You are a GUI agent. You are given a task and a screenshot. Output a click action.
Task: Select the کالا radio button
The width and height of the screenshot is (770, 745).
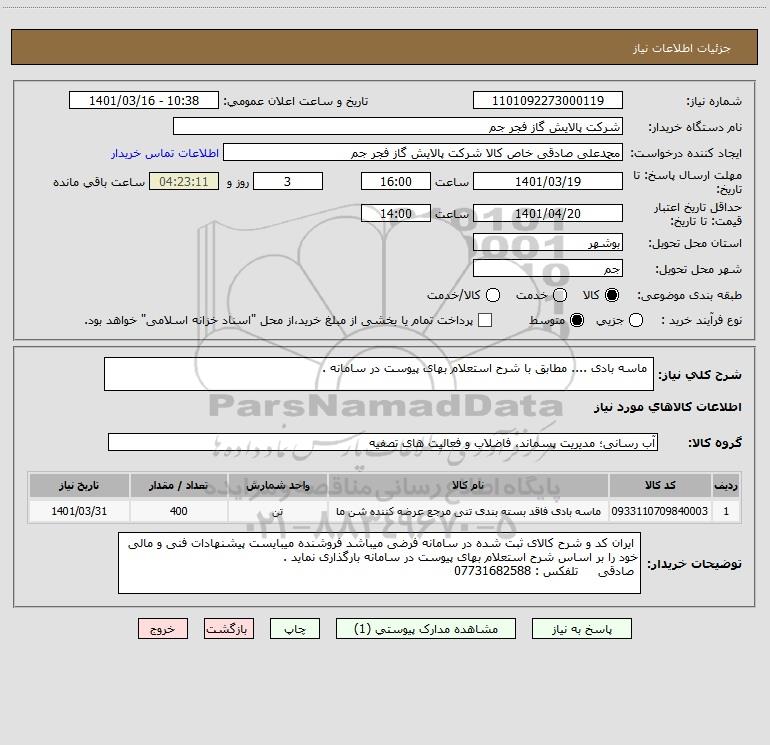(612, 295)
